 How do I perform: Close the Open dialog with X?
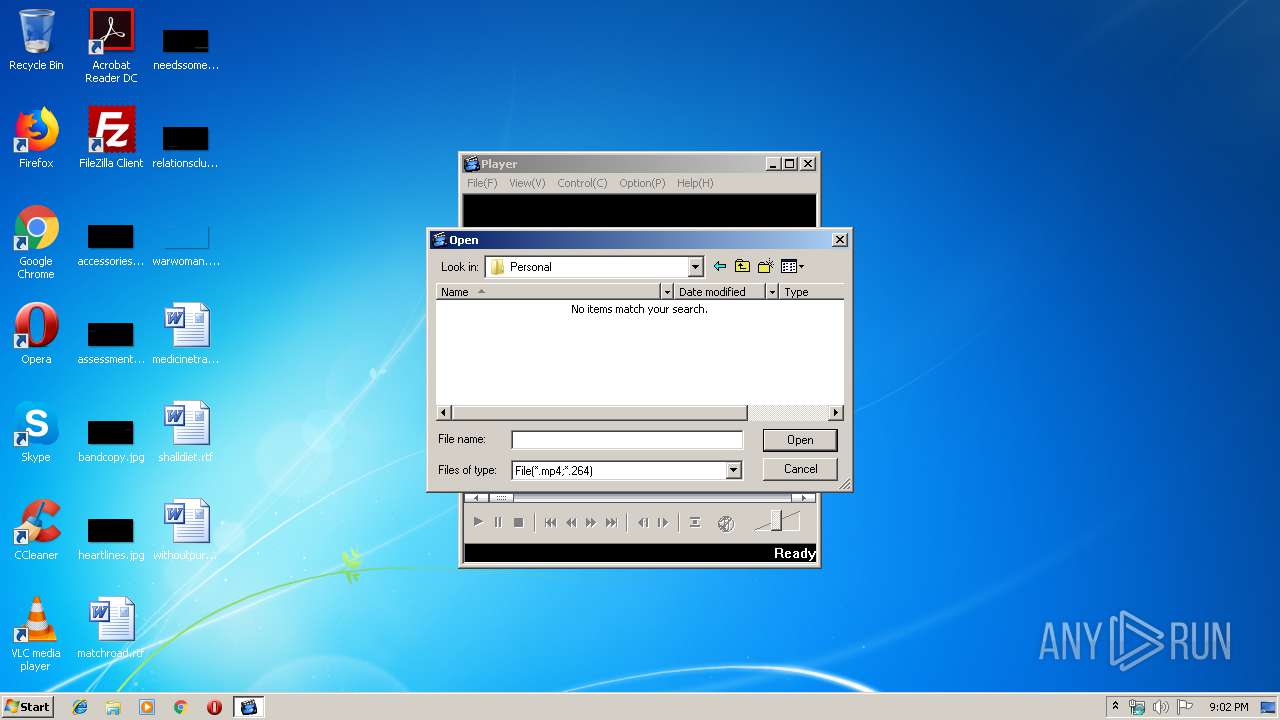(x=840, y=240)
